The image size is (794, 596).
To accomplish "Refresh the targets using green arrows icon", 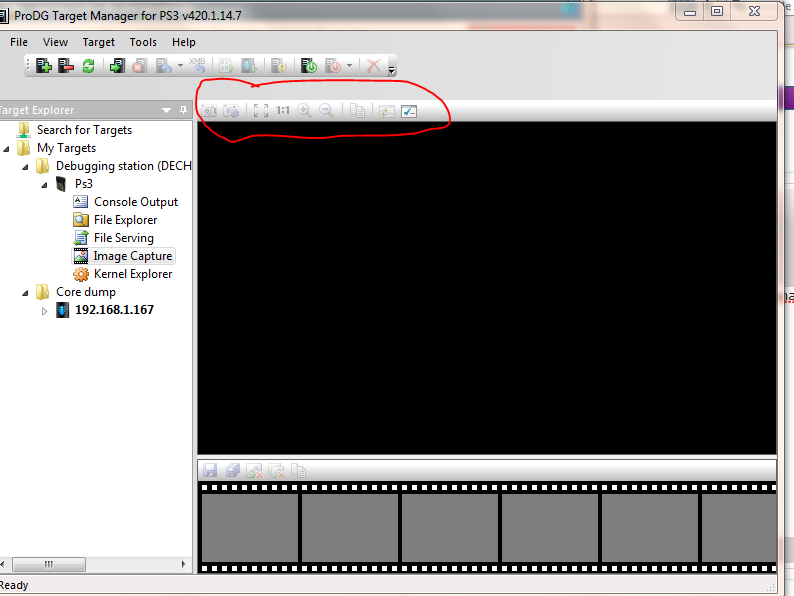I will click(89, 66).
